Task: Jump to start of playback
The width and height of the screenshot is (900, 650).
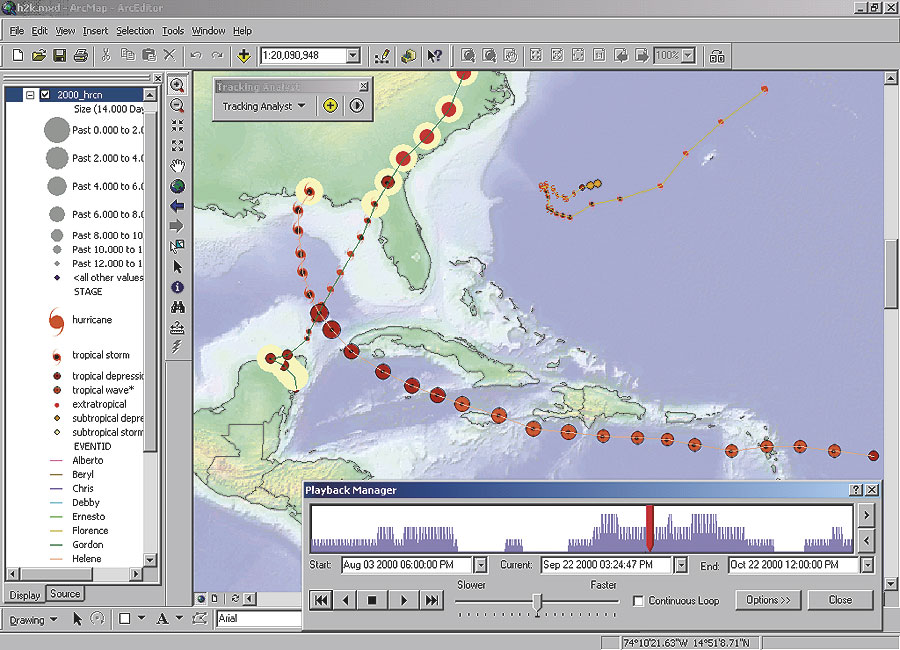Action: pos(321,601)
